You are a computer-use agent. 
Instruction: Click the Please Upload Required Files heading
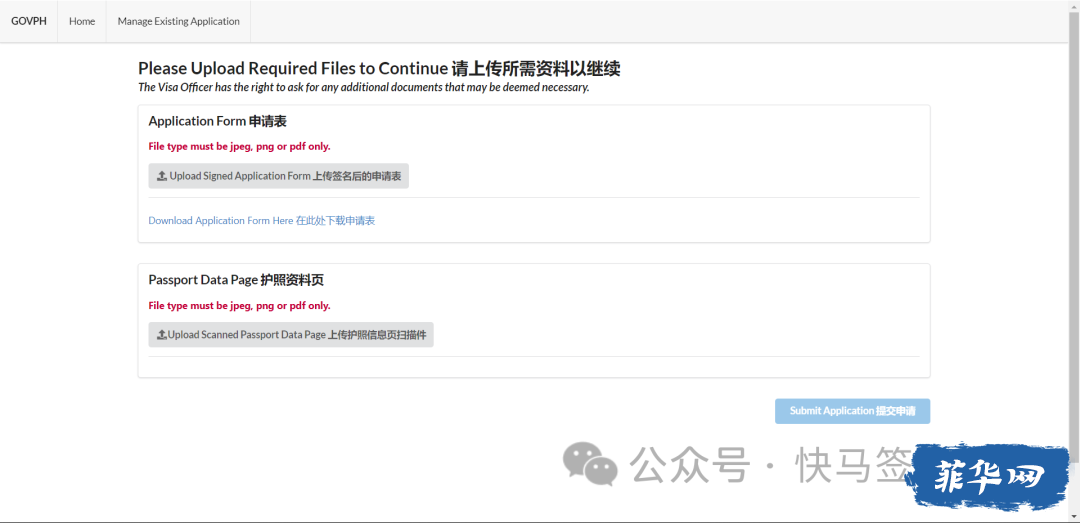point(379,68)
